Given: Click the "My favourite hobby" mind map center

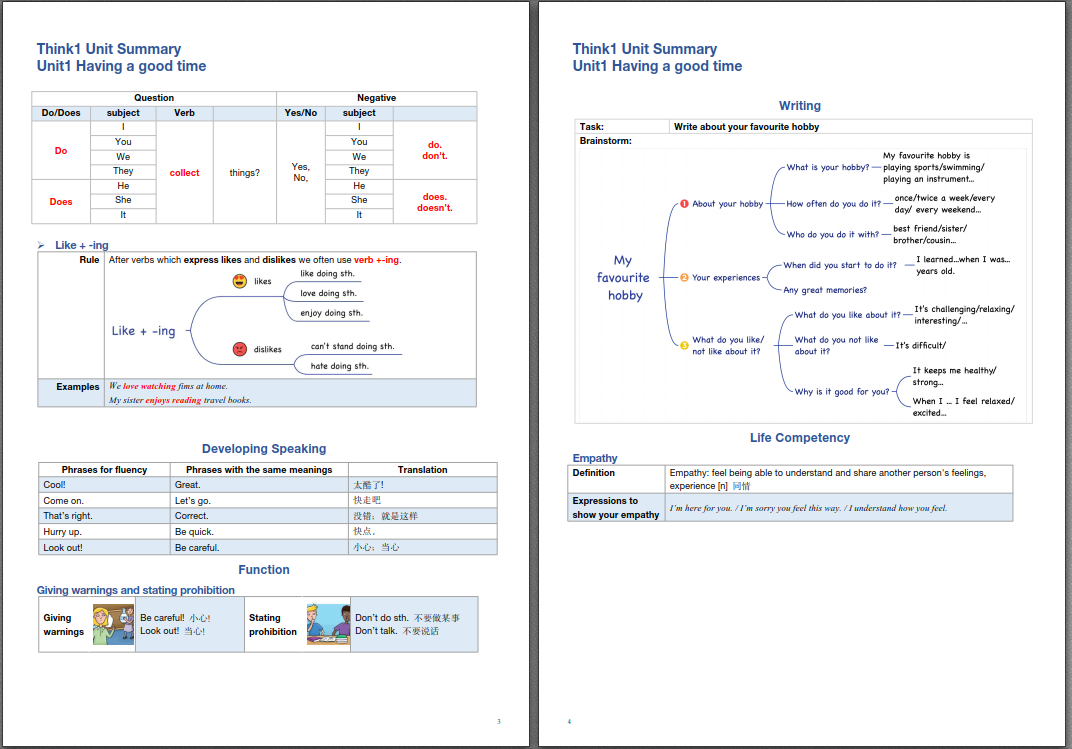Looking at the screenshot, I should coord(623,278).
